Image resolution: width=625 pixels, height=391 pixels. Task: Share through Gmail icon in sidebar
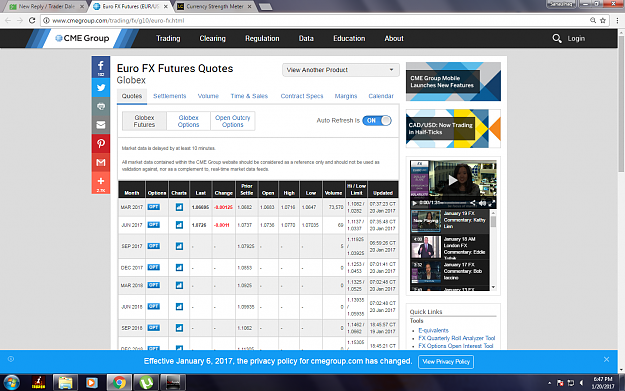tap(101, 162)
